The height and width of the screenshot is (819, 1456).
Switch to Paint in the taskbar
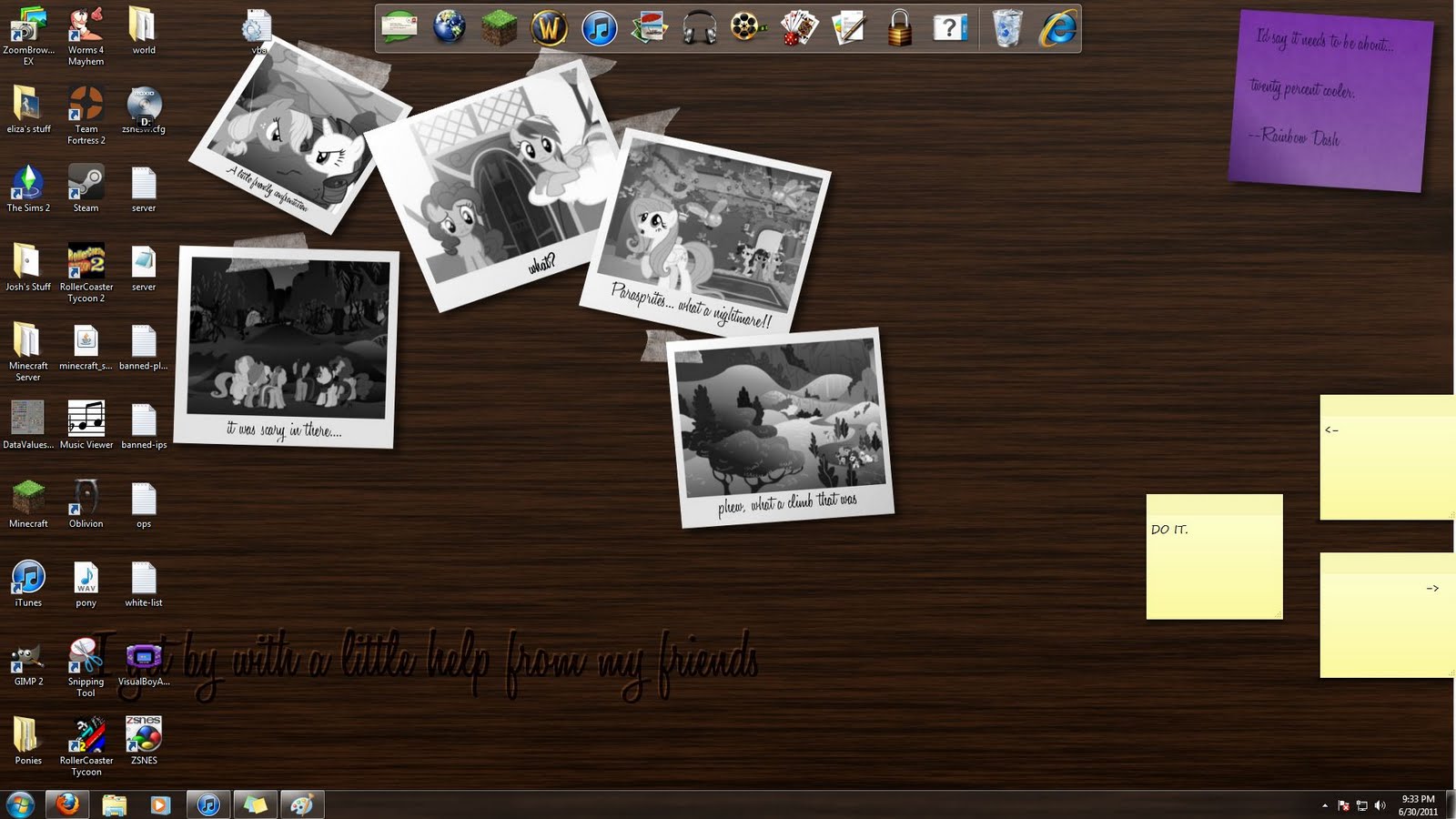click(302, 804)
